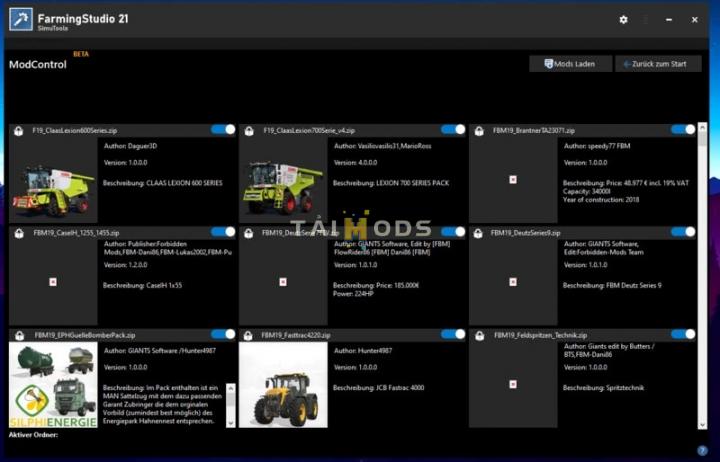The width and height of the screenshot is (720, 462).
Task: Click the FBM19_BrantnerTA23071.zip file name
Action: 534,131
